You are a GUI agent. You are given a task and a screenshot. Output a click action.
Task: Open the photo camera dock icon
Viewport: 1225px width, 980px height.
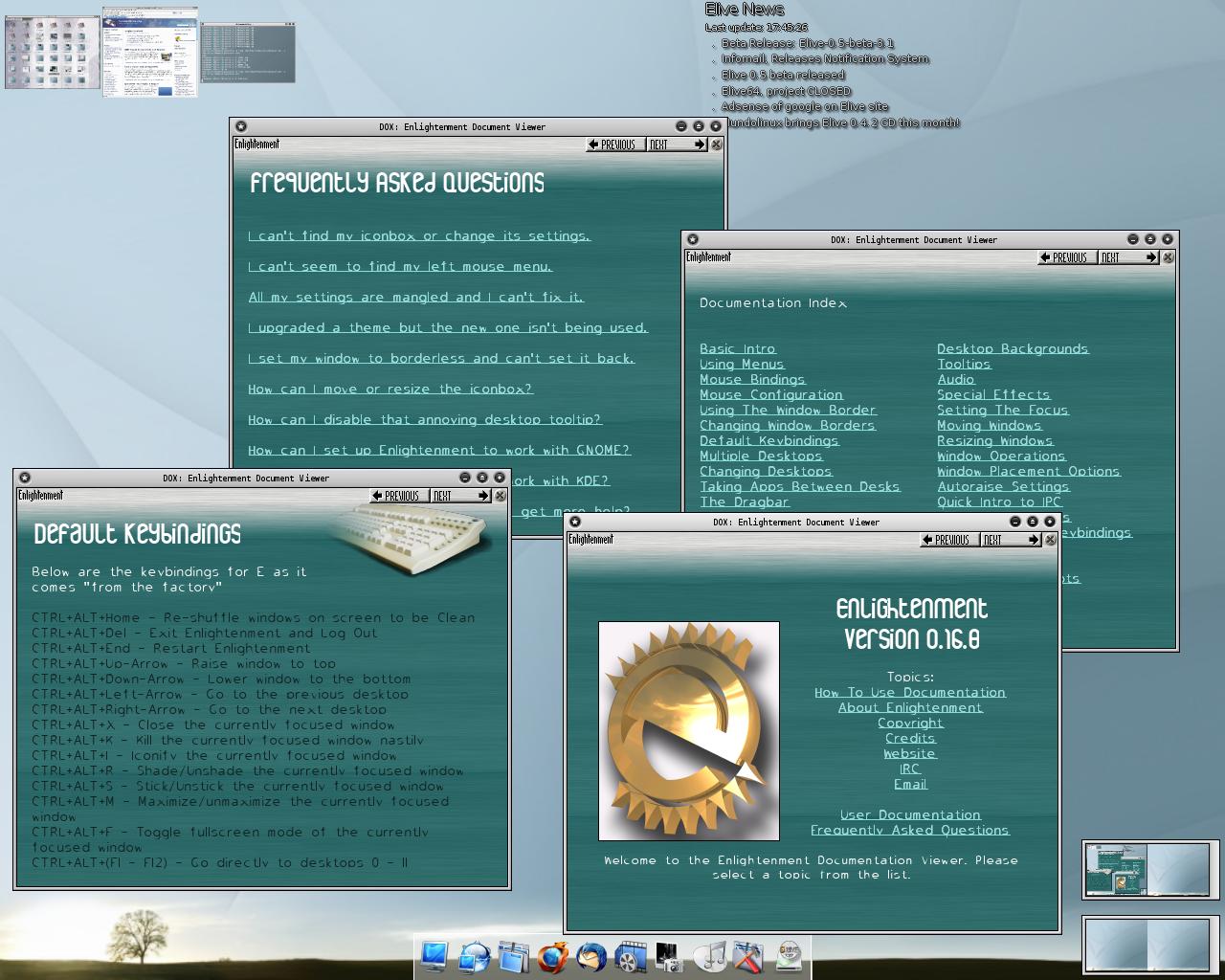tap(670, 956)
